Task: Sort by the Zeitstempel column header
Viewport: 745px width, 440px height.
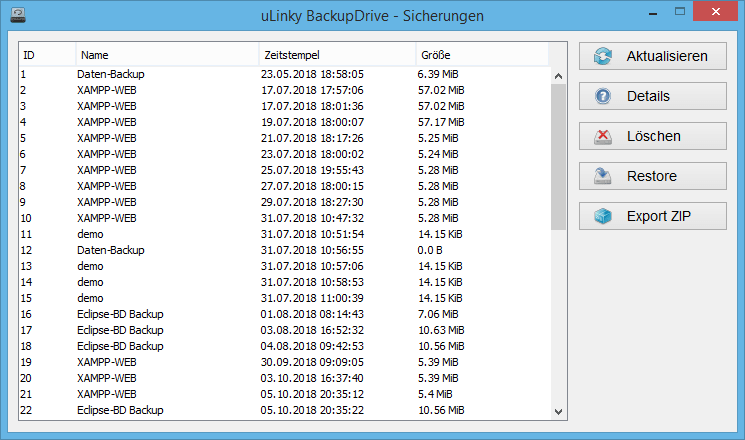Action: [x=337, y=55]
